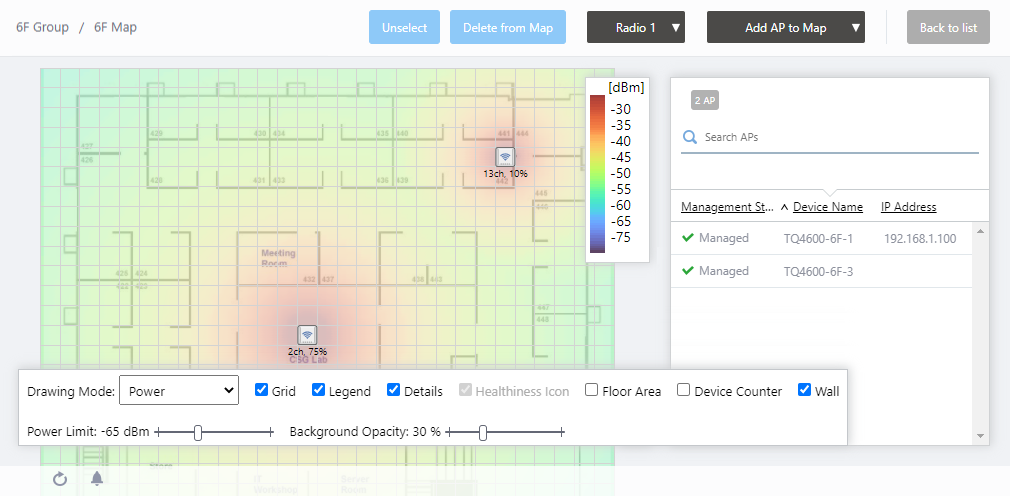Navigate to 6F Group breadcrumb link
The height and width of the screenshot is (496, 1010).
42,27
